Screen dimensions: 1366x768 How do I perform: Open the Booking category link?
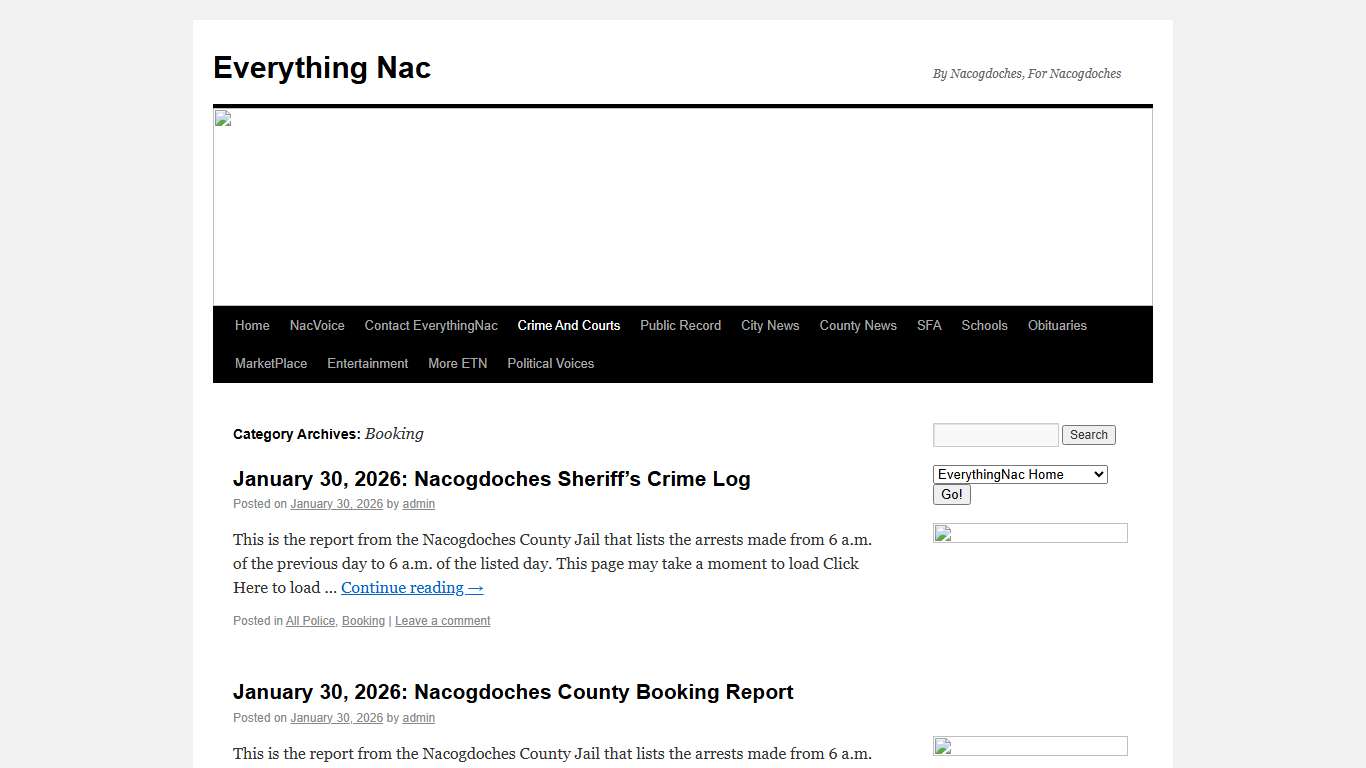pyautogui.click(x=362, y=620)
